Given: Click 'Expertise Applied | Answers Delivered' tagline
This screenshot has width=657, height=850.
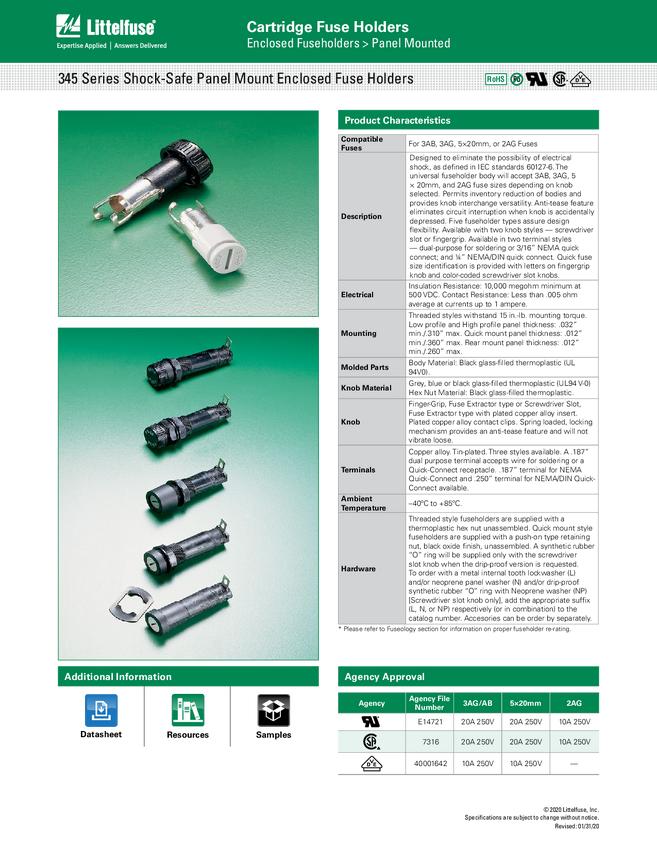Looking at the screenshot, I should pos(111,46).
